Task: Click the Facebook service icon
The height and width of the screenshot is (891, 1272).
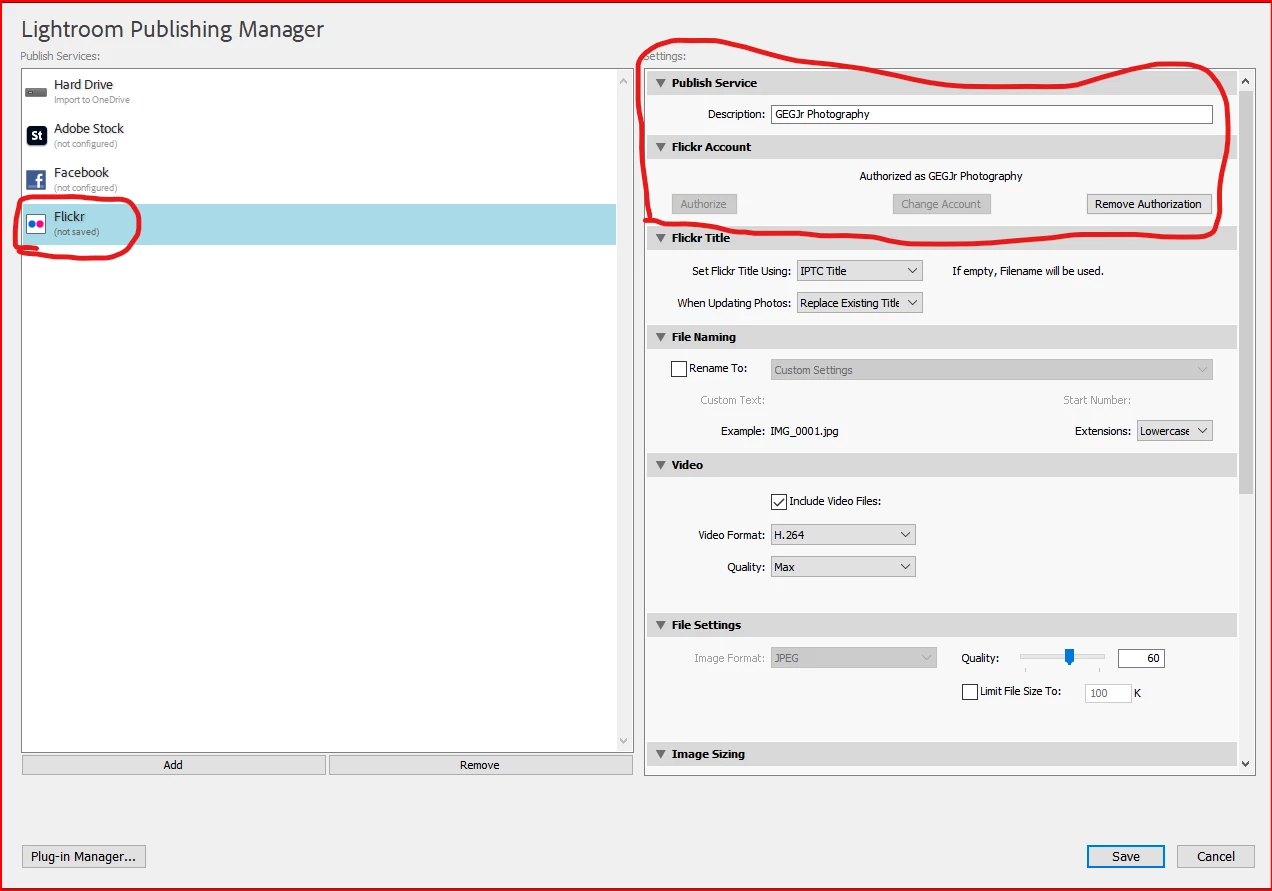Action: tap(36, 180)
